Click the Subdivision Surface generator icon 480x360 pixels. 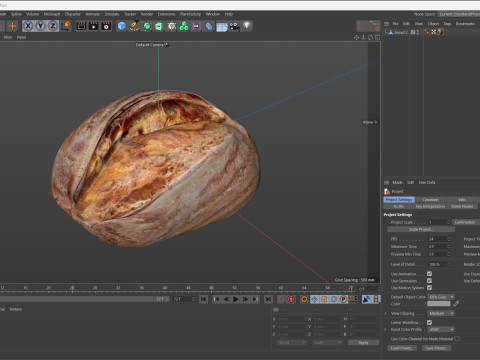click(147, 26)
